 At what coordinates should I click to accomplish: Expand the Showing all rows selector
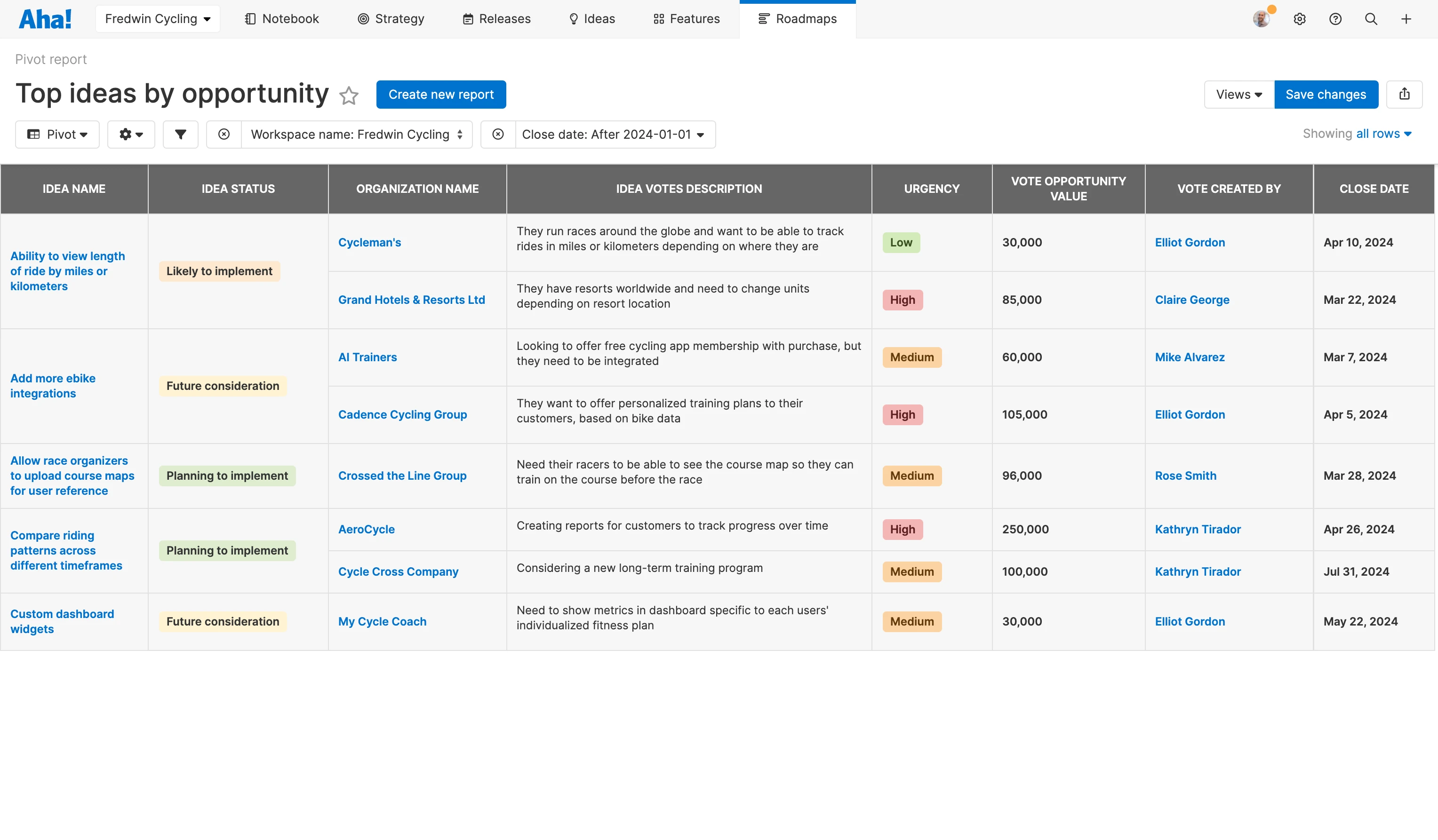tap(1383, 134)
